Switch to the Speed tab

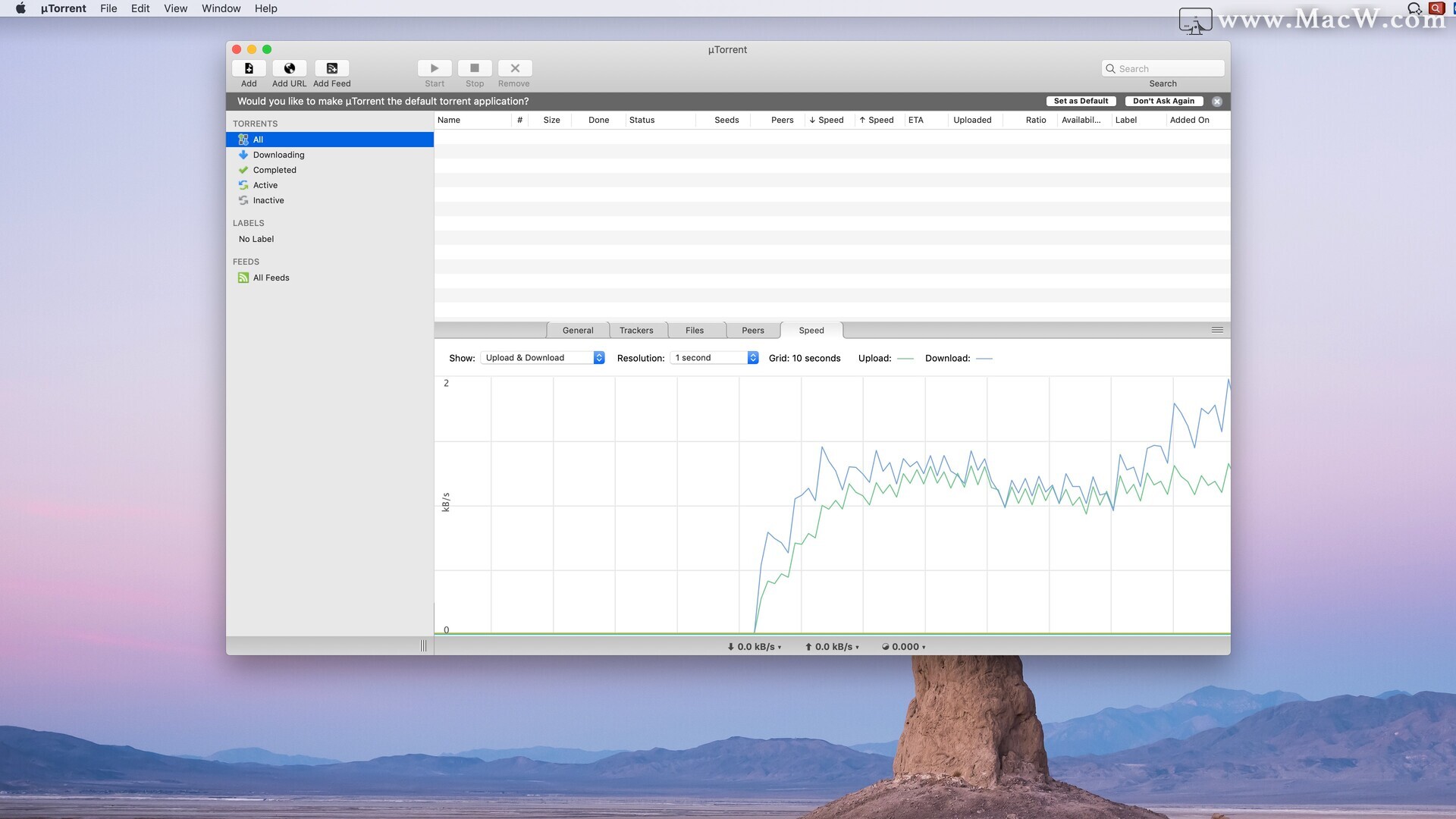(811, 331)
